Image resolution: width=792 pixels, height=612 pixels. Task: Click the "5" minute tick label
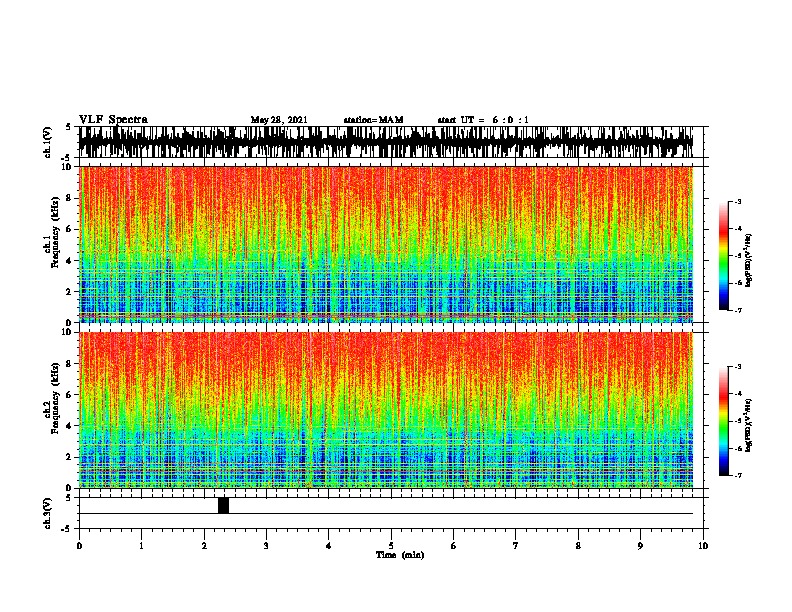click(x=391, y=546)
